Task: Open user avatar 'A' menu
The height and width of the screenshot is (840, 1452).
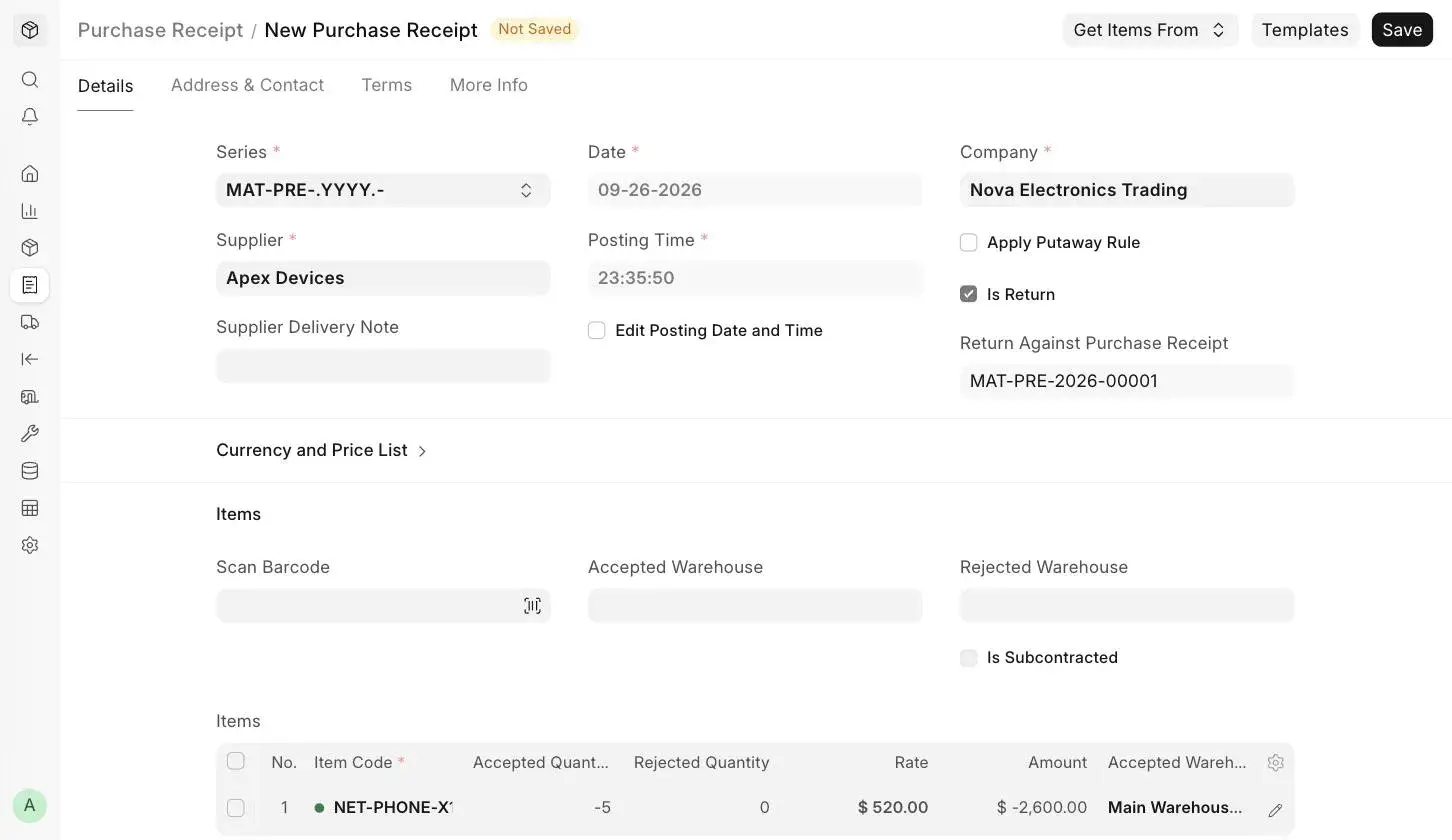Action: (30, 805)
